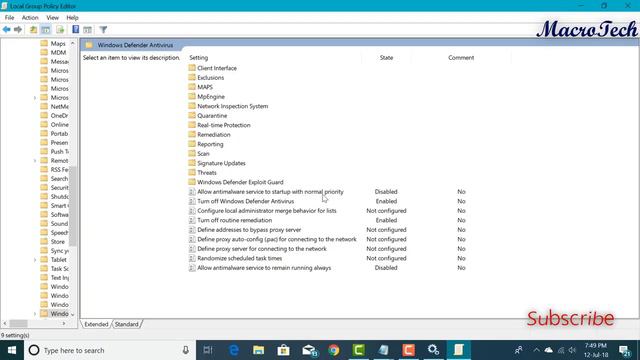Viewport: 640px width, 360px height.
Task: Click the Back arrow in the toolbar
Action: (7, 29)
